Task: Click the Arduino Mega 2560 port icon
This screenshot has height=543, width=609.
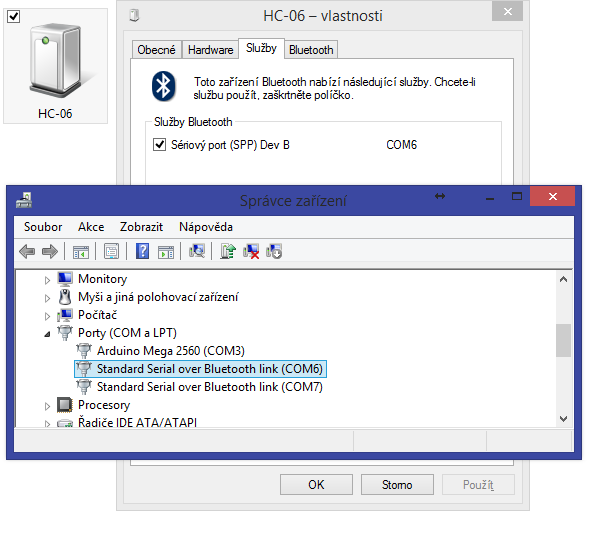Action: (84, 351)
